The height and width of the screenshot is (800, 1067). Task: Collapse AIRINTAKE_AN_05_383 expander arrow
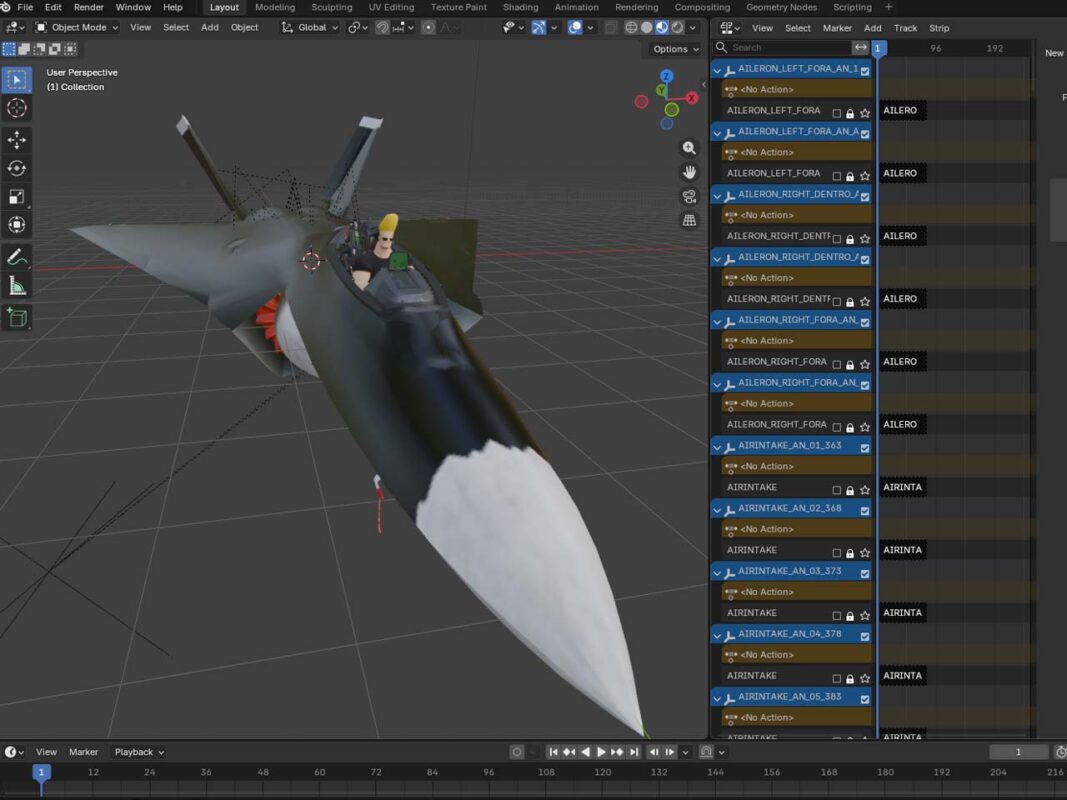point(717,698)
